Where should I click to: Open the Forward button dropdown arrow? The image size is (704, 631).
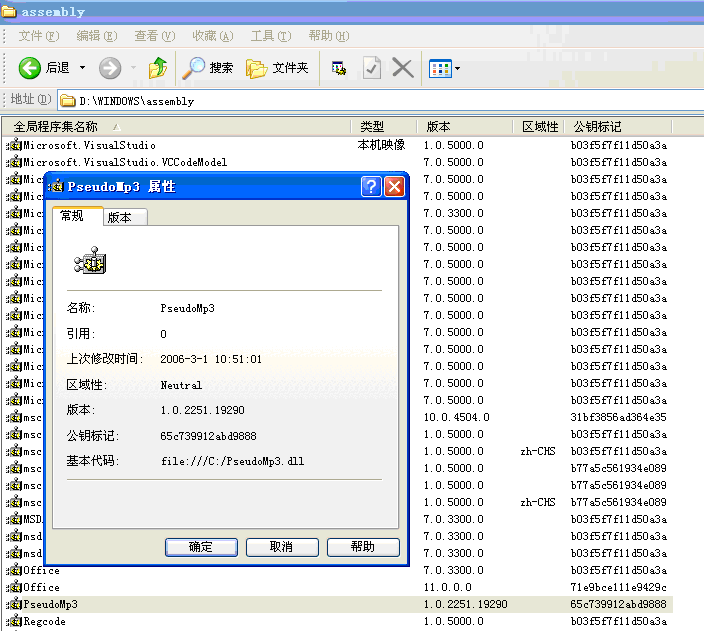131,68
